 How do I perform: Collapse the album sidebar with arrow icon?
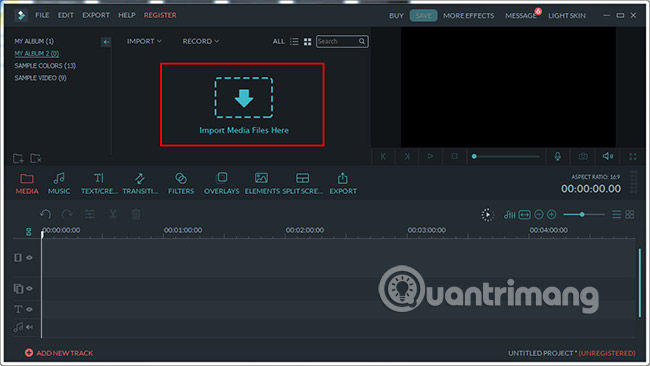106,42
